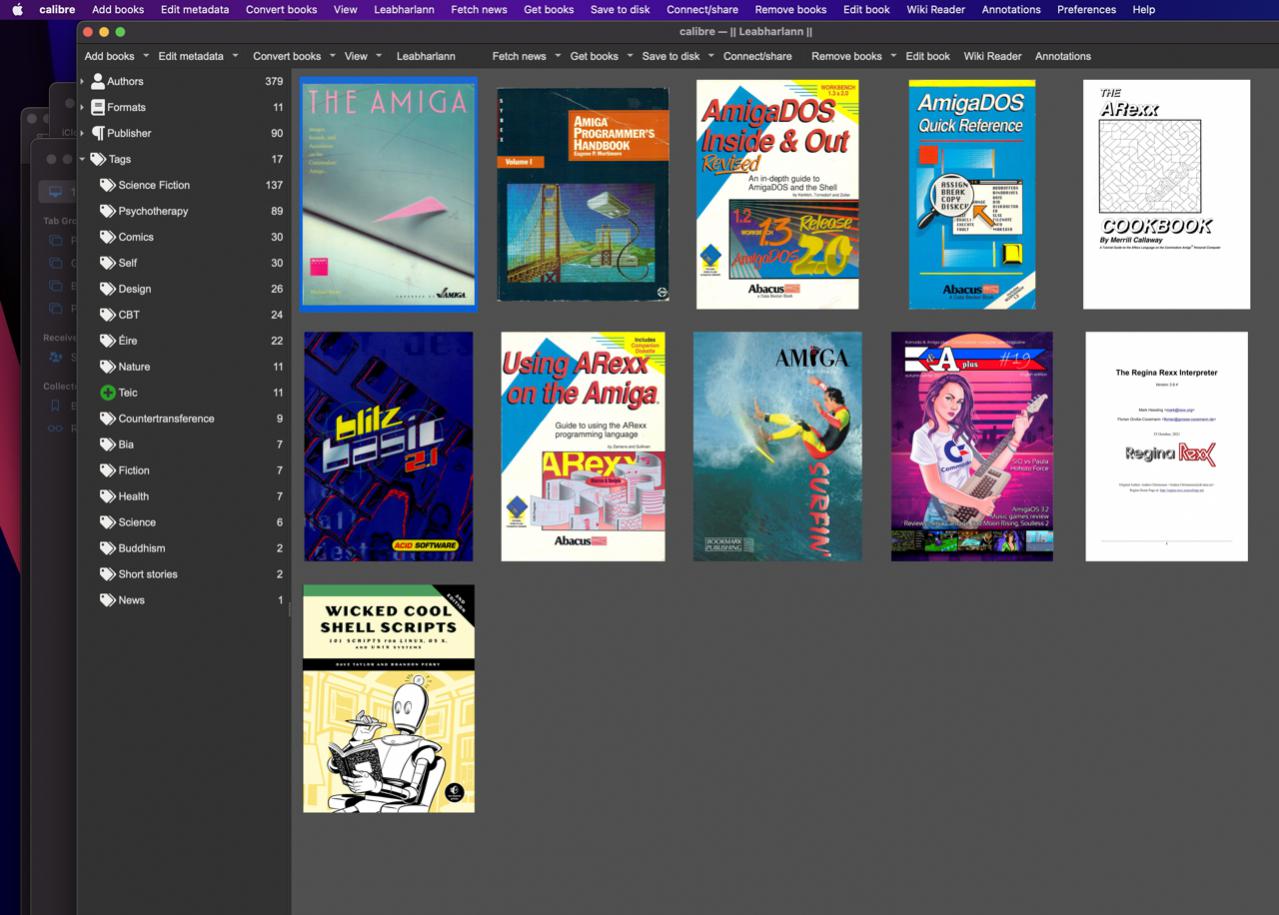The width and height of the screenshot is (1279, 915).
Task: Select the K&A plus #19 magazine cover
Action: tap(972, 446)
